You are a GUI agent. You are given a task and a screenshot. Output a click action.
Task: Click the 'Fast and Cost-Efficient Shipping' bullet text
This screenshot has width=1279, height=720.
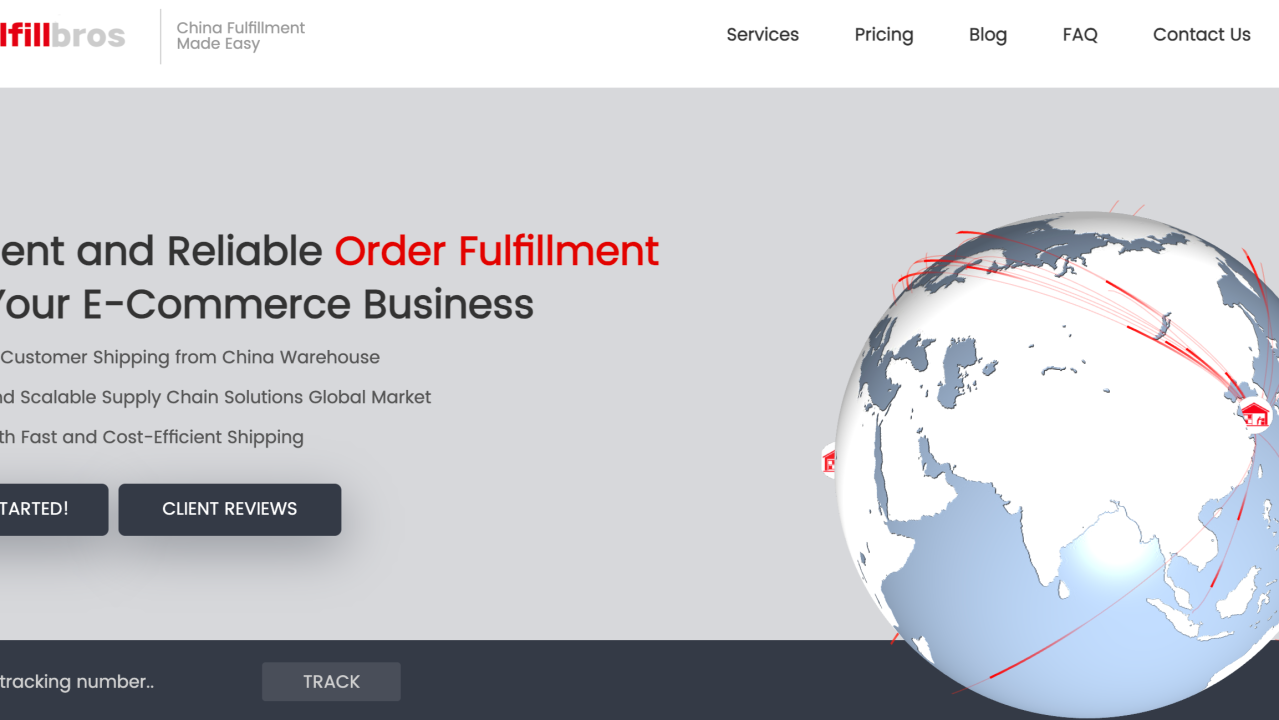[x=151, y=437]
